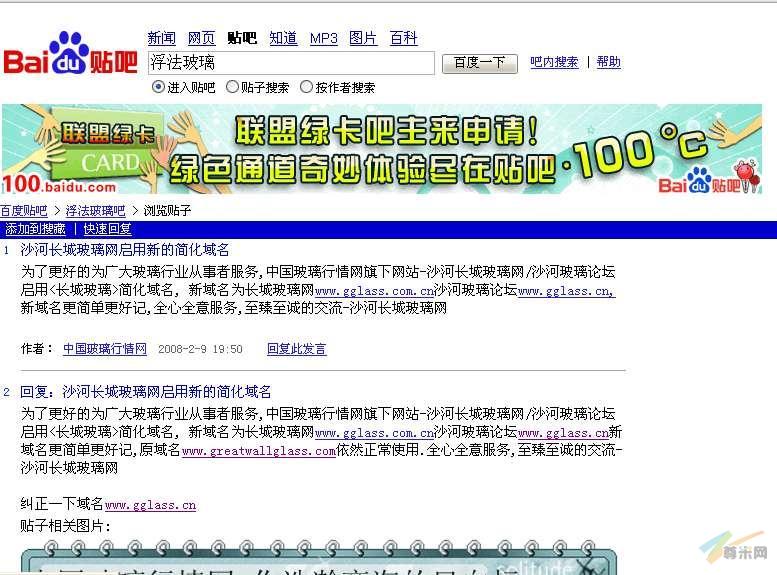Open www.gglass.cn link in post 1
The image size is (777, 575).
[566, 291]
